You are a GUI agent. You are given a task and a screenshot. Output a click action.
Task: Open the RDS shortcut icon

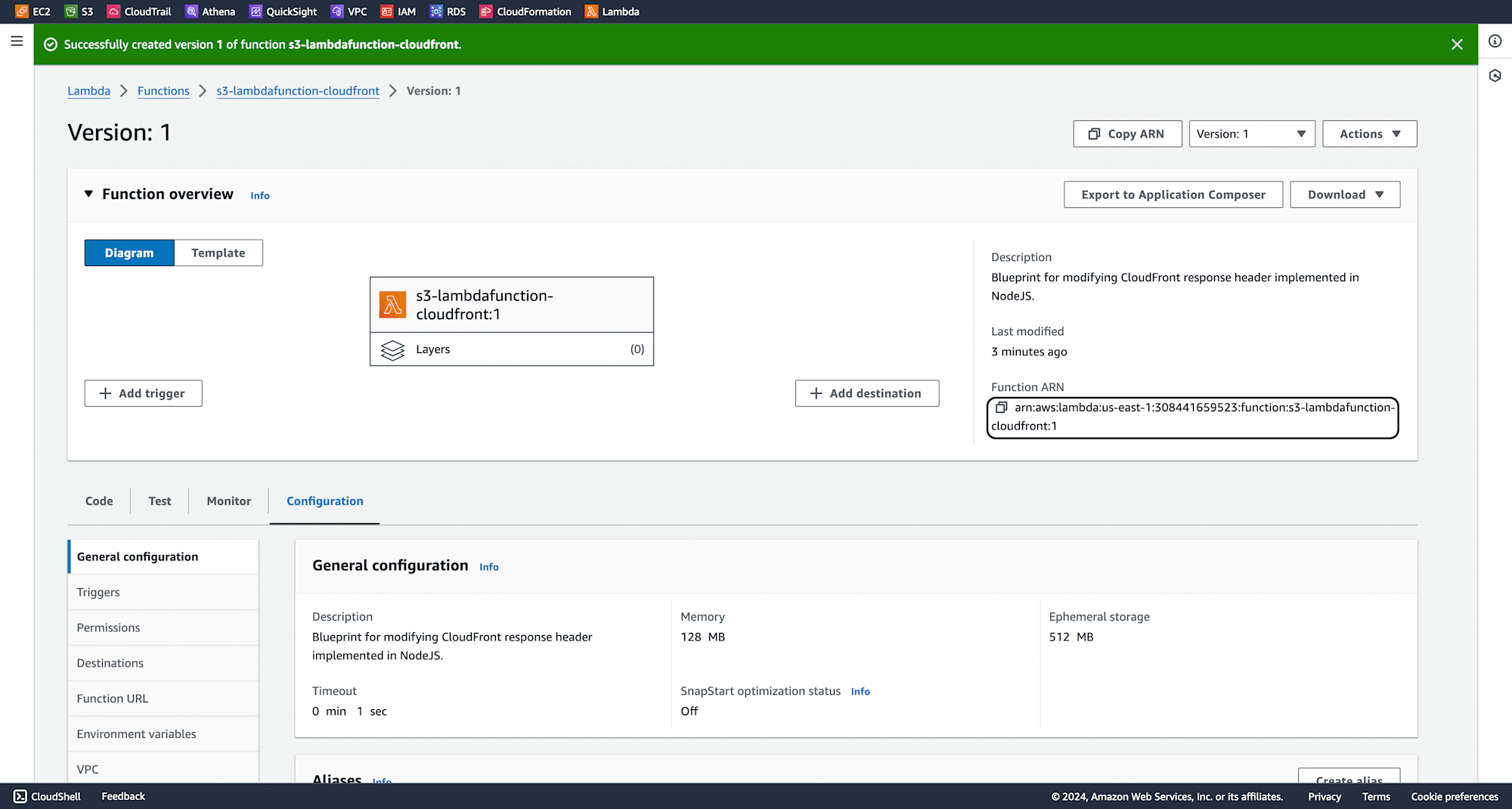tap(436, 11)
